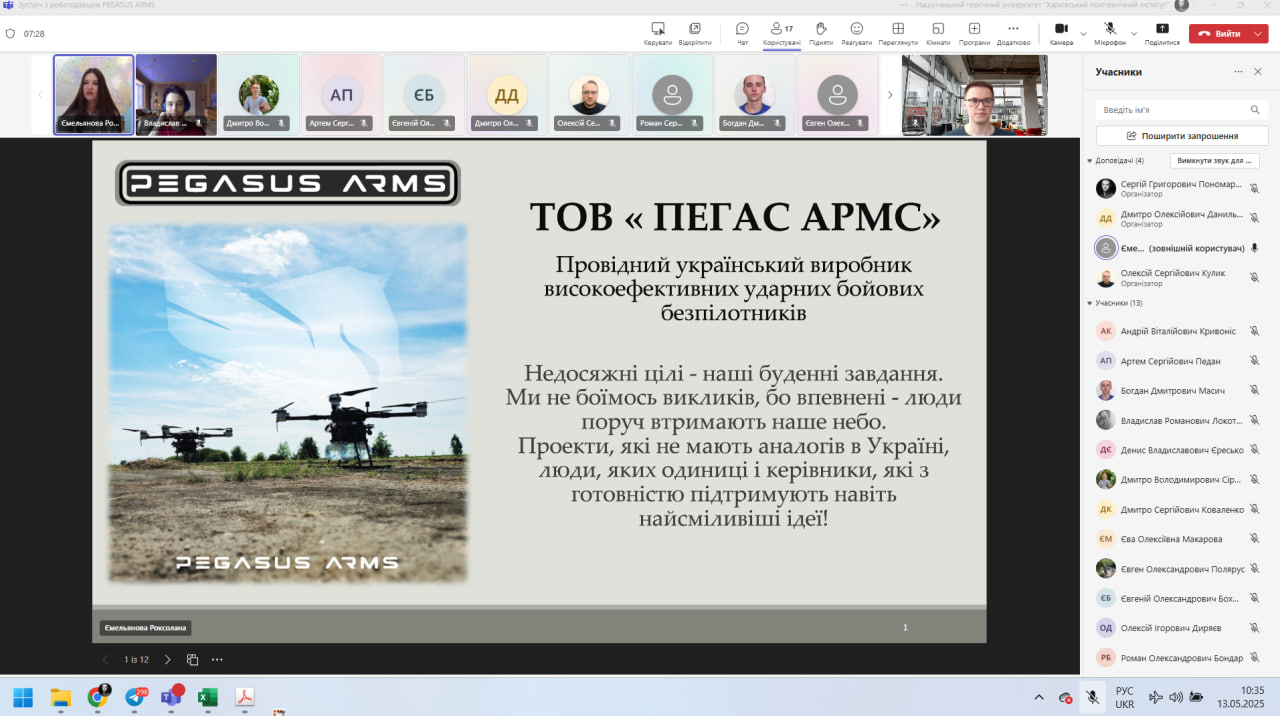Collapse the Доповідачі (4) section
Image resolution: width=1280 pixels, height=716 pixels.
click(1090, 160)
